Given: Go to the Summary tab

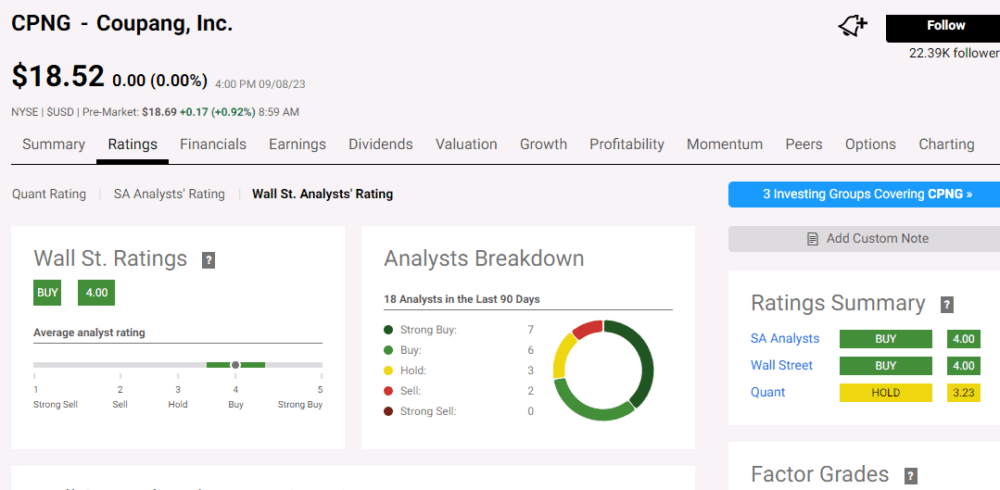Looking at the screenshot, I should coord(54,144).
